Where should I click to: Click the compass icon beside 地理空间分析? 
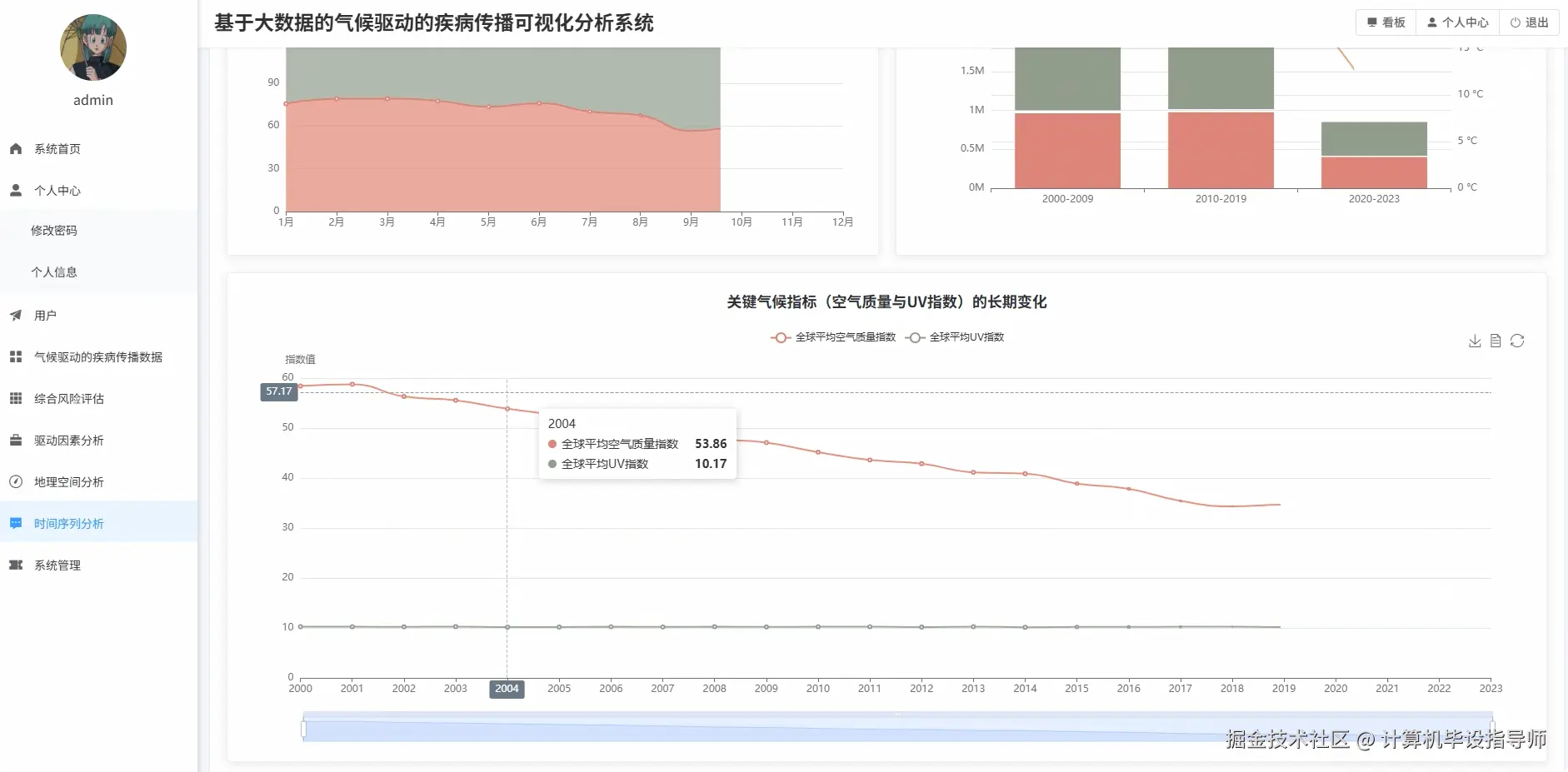(16, 482)
